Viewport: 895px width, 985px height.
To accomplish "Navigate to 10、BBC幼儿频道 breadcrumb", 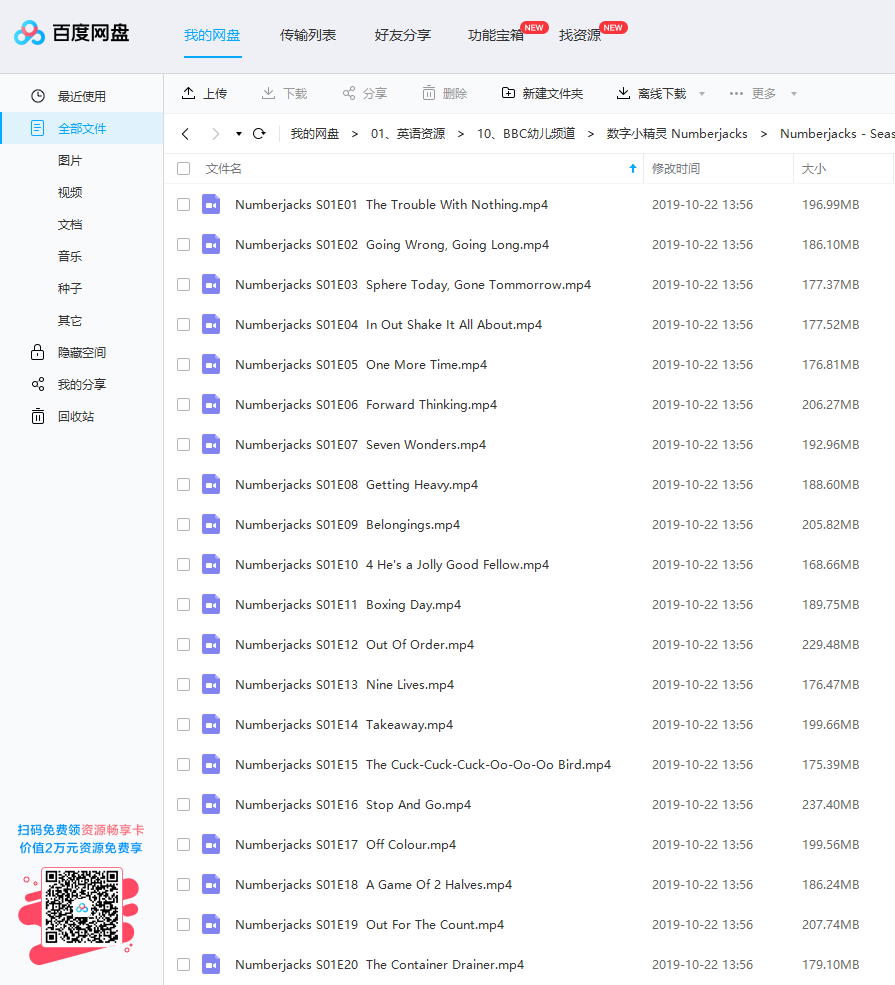I will coord(526,134).
